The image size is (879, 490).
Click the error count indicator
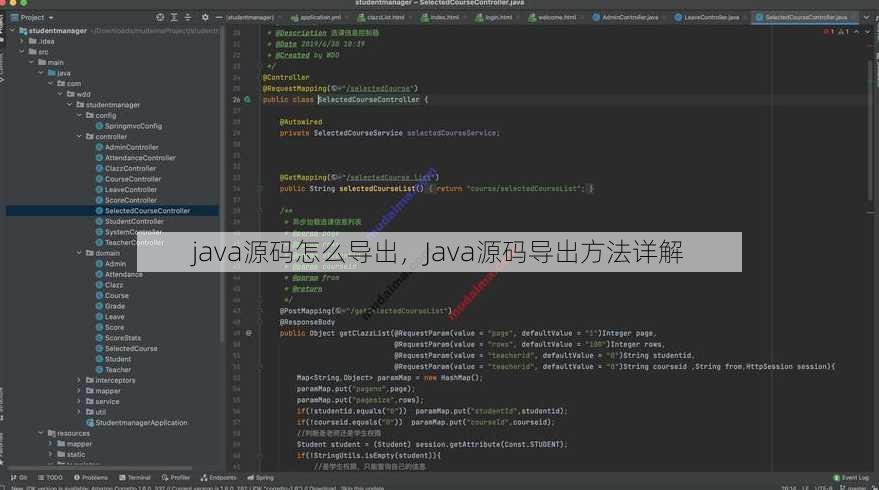pyautogui.click(x=829, y=32)
